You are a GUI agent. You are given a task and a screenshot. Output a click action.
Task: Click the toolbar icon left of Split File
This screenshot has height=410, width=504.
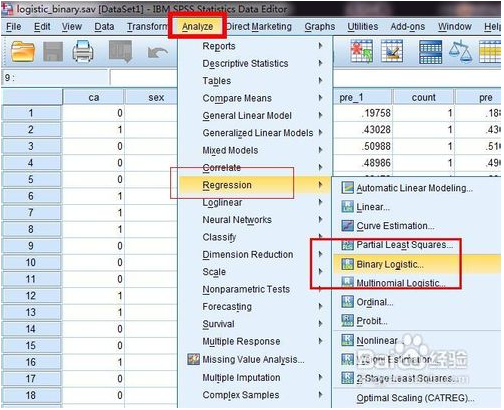point(392,51)
